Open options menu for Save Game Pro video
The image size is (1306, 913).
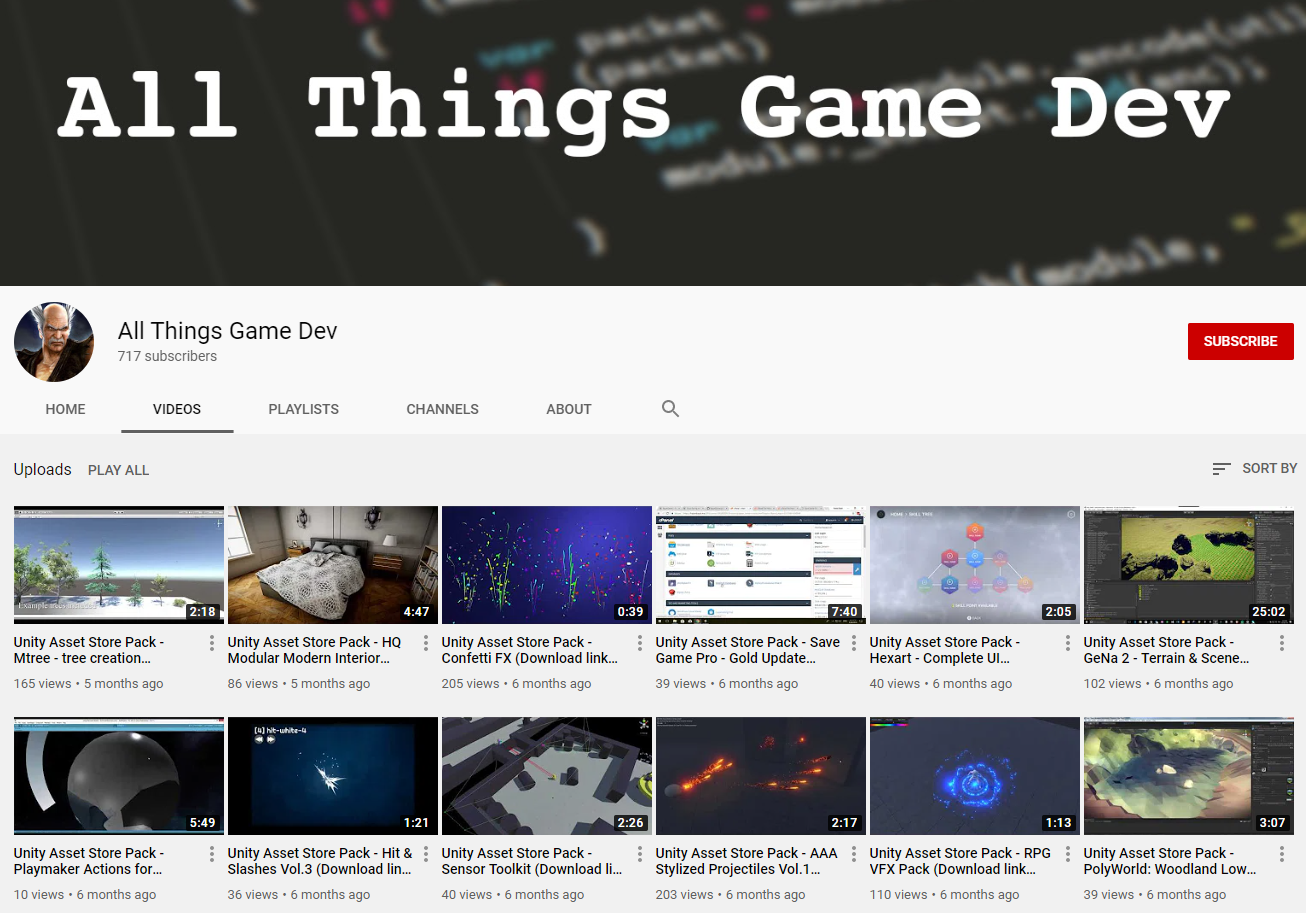[854, 643]
